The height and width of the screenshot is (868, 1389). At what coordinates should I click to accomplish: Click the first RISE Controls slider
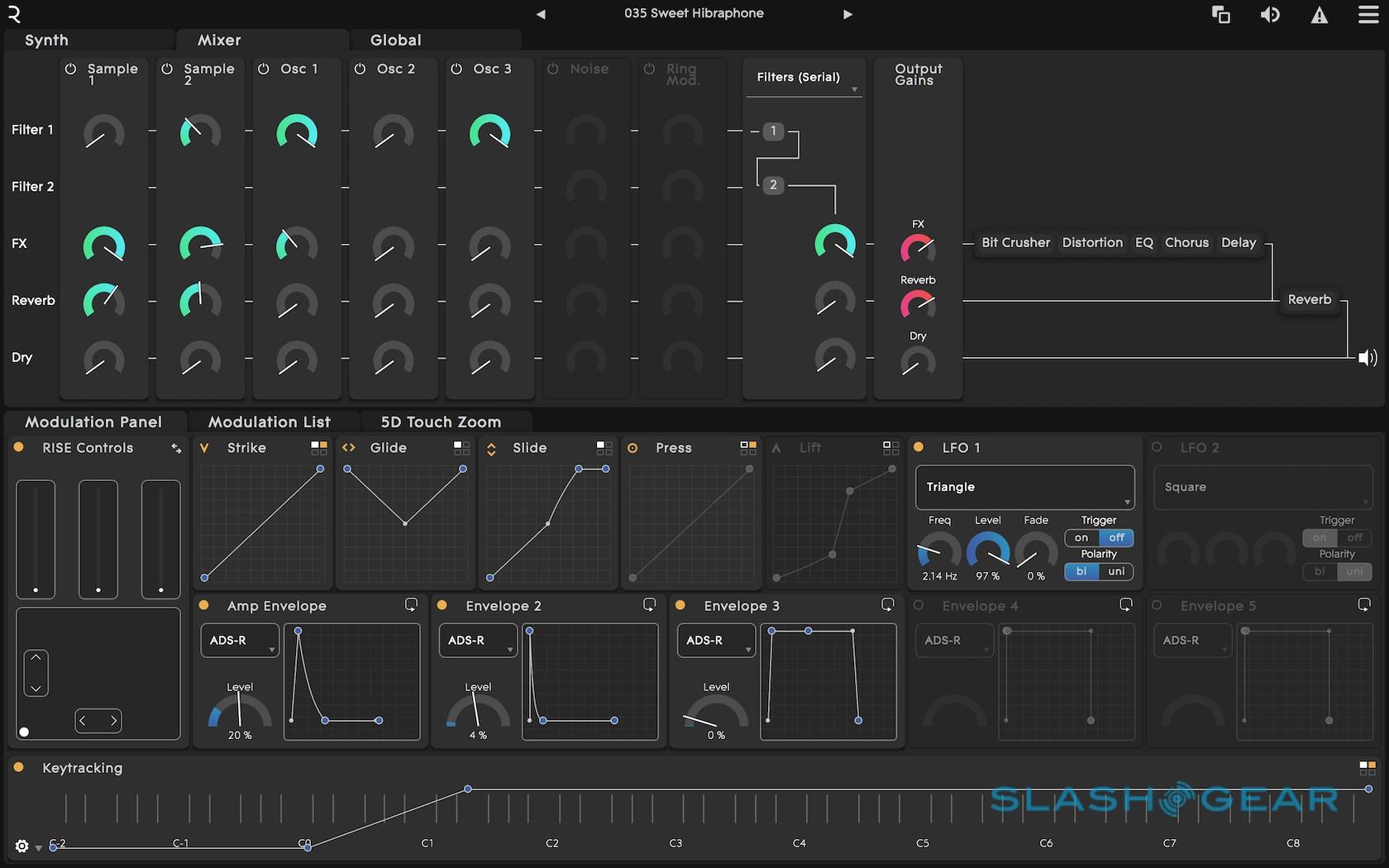36,539
